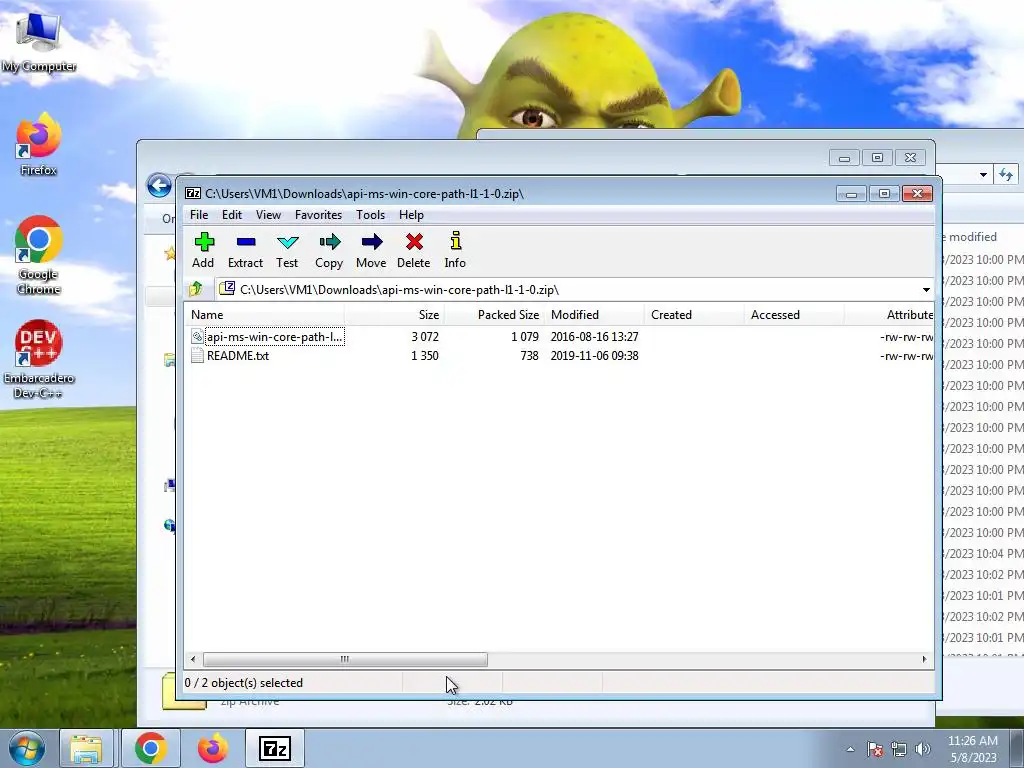
Task: Click the horizontal scrollbar thumb
Action: [345, 659]
